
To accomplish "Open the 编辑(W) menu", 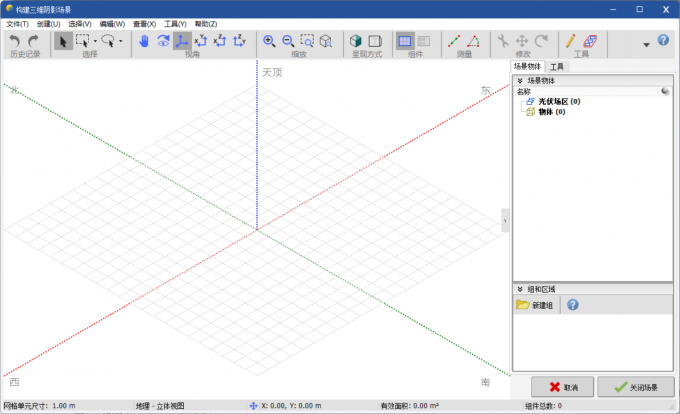I will (112, 24).
